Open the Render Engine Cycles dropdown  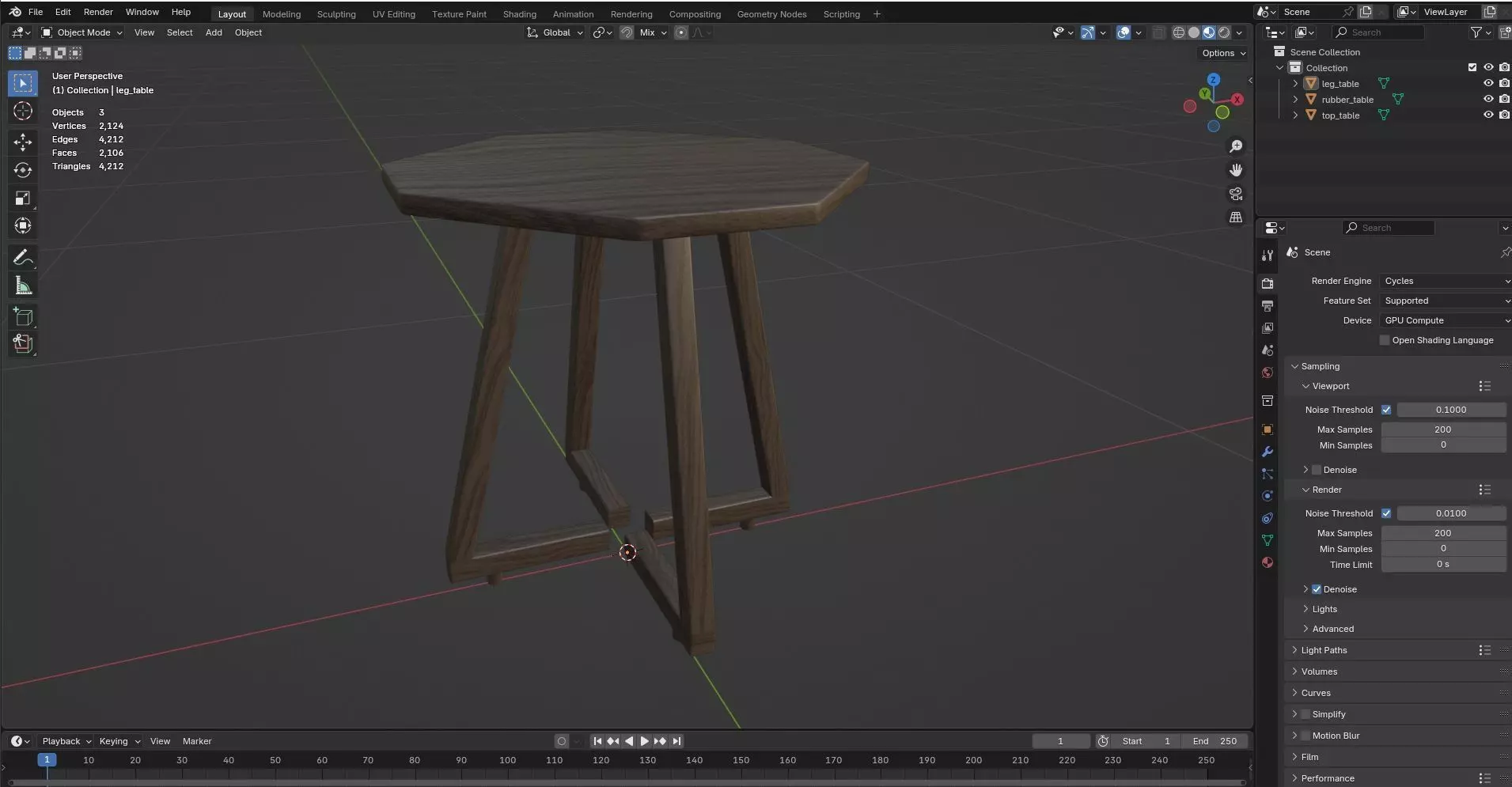click(x=1446, y=281)
